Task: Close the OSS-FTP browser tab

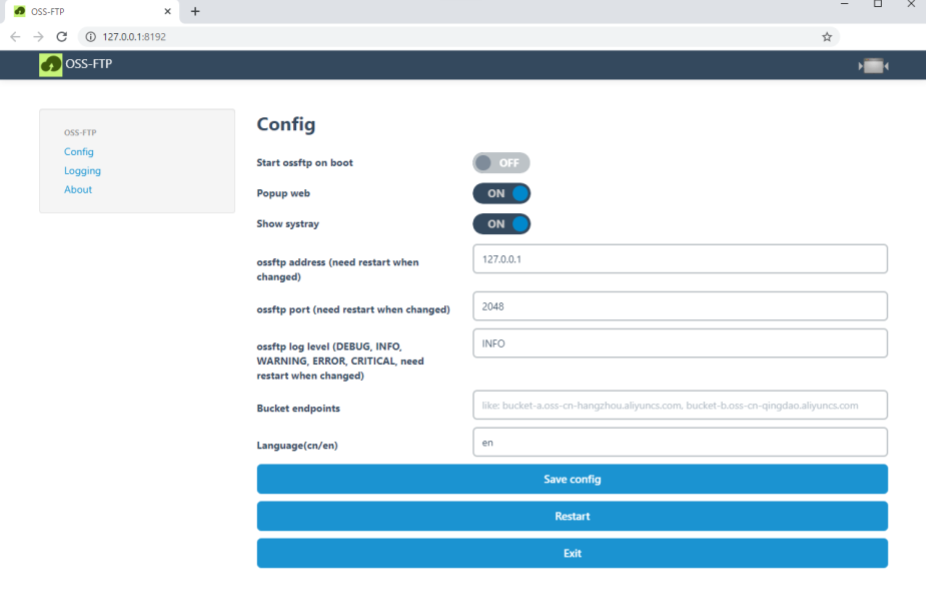Action: [x=168, y=11]
